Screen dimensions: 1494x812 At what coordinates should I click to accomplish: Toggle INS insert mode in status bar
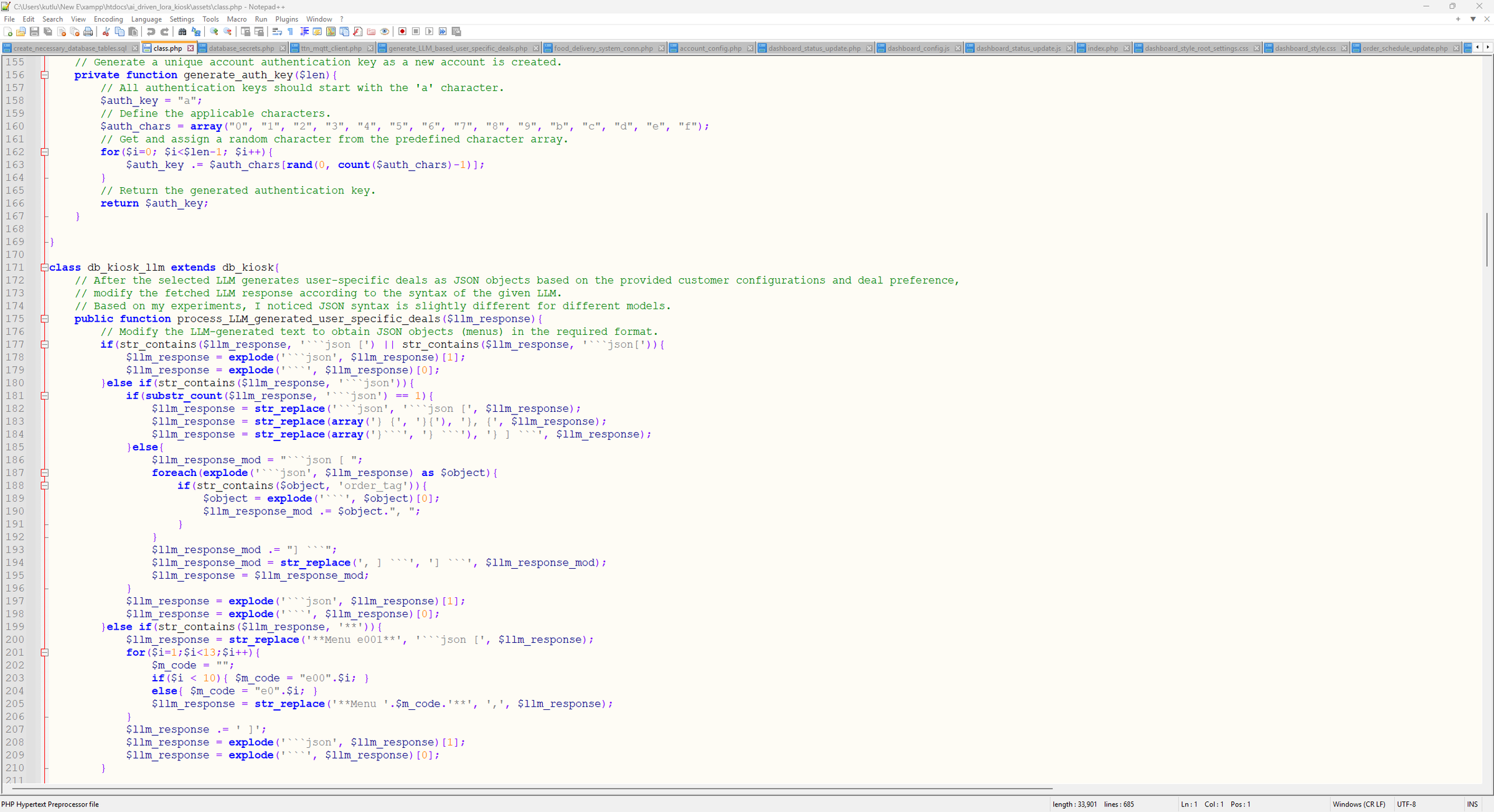[x=1472, y=805]
